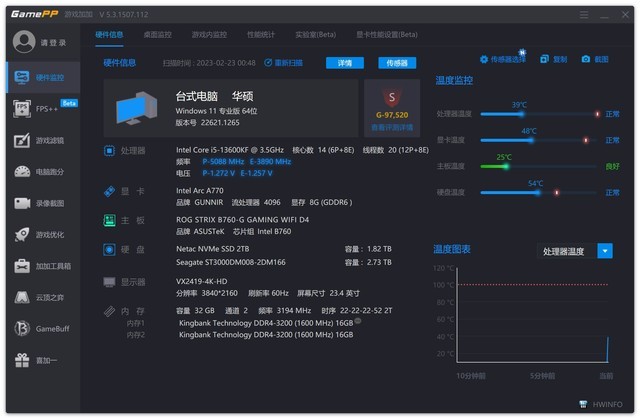
Task: Open the 处理器温度 chart dropdown arrow
Action: [605, 251]
